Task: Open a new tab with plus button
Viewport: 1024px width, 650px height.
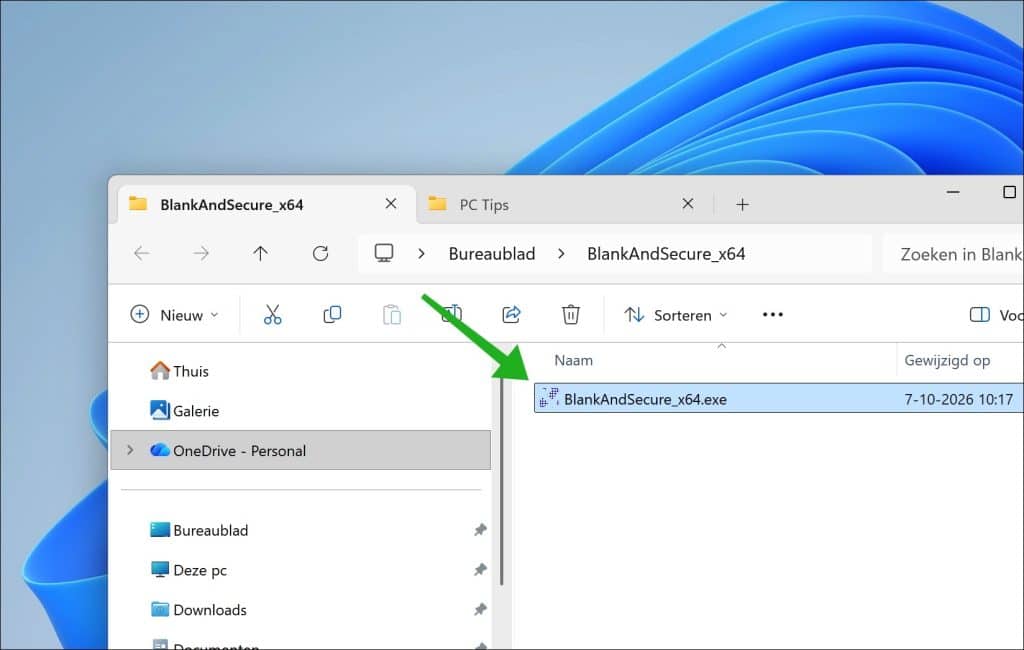Action: 743,204
